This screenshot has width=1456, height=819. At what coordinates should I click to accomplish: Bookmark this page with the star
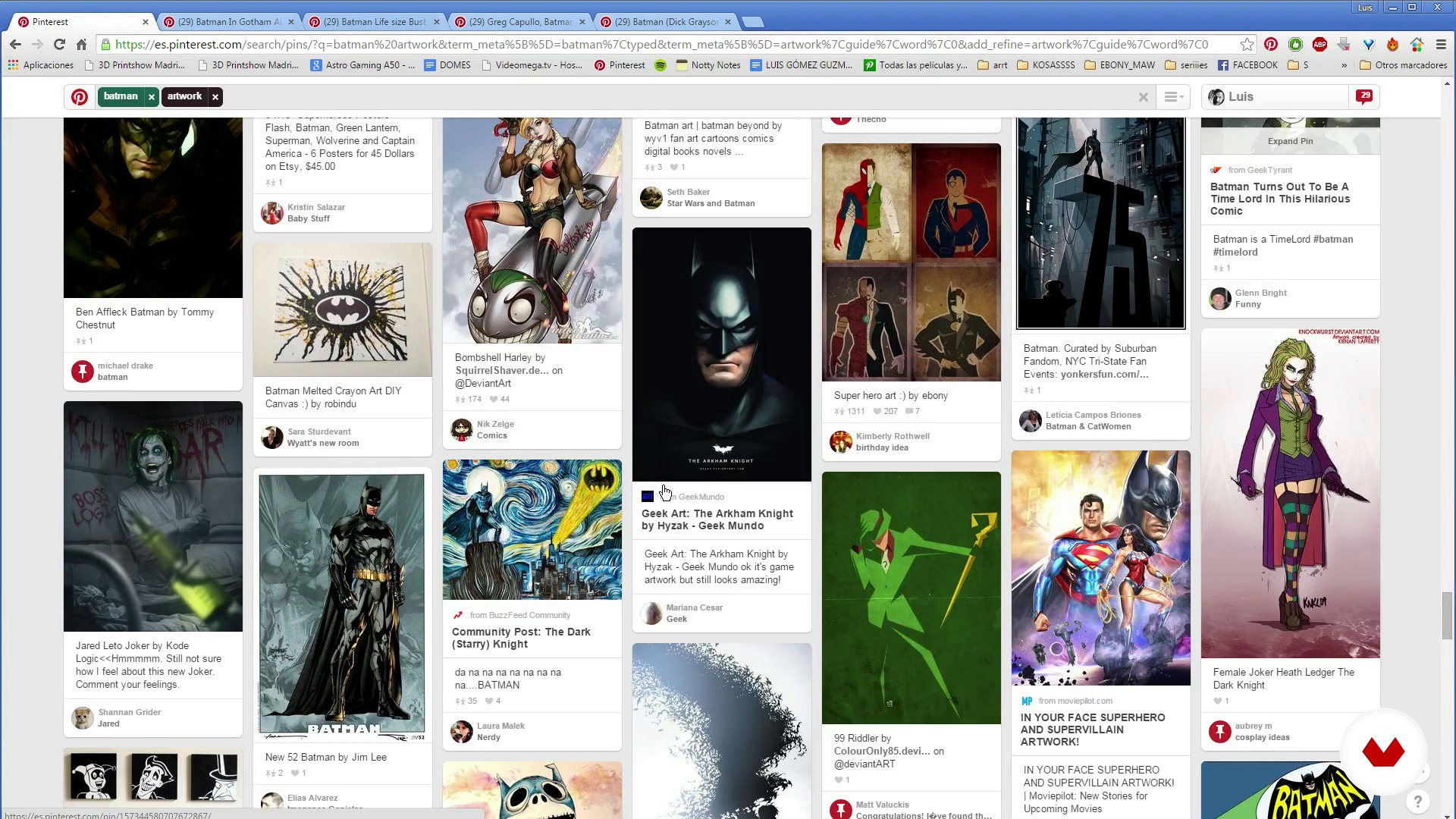click(1247, 45)
